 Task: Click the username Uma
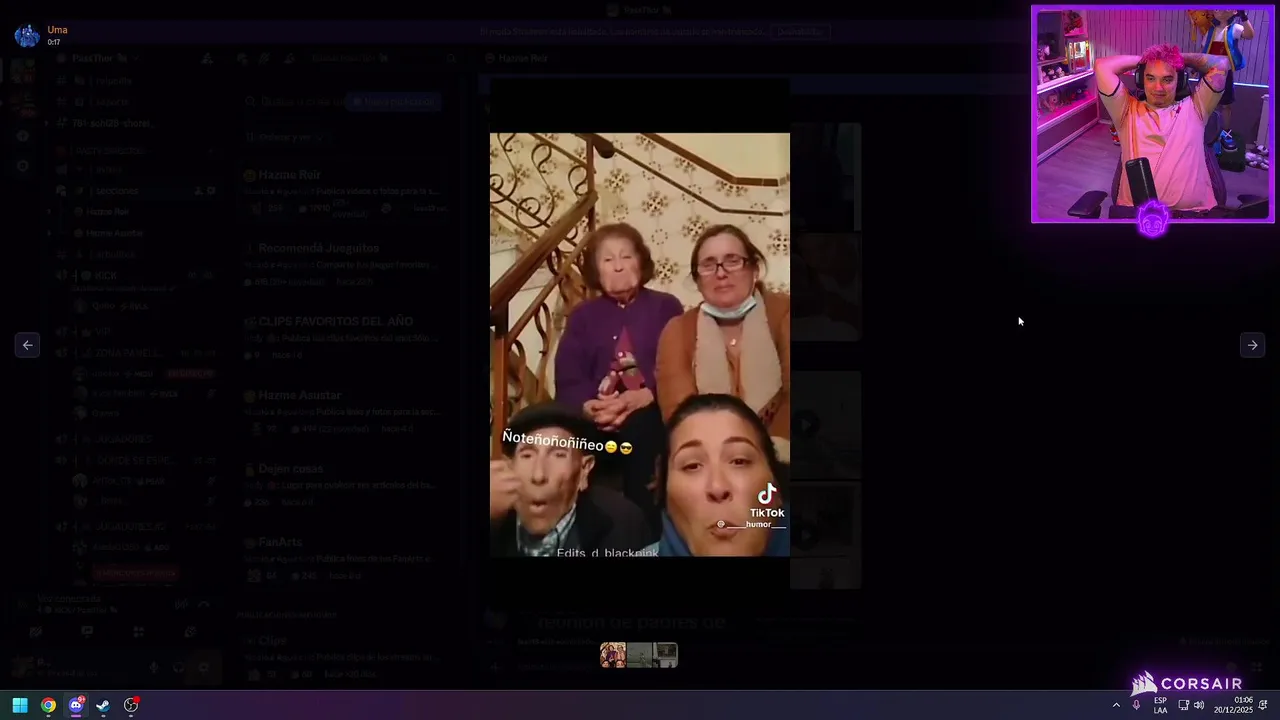pyautogui.click(x=57, y=30)
